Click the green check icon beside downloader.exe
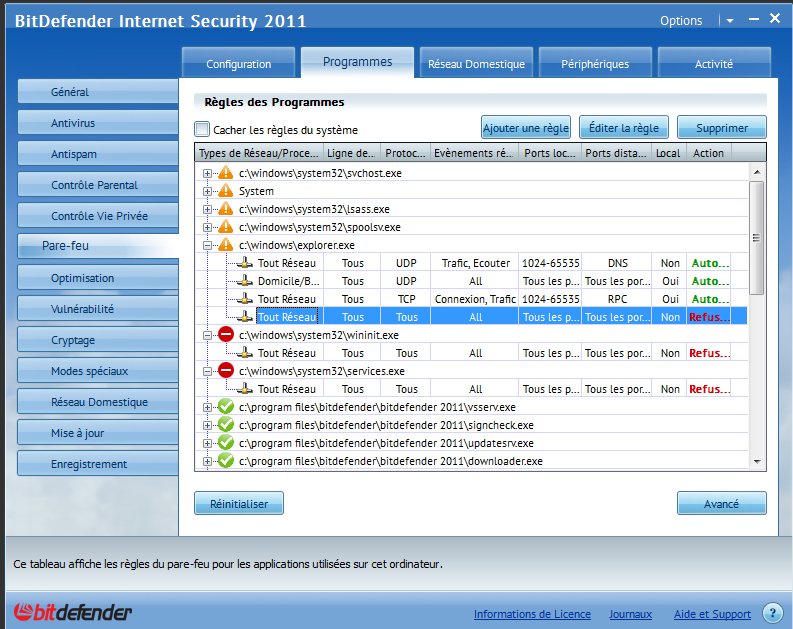The height and width of the screenshot is (629, 793). (226, 461)
